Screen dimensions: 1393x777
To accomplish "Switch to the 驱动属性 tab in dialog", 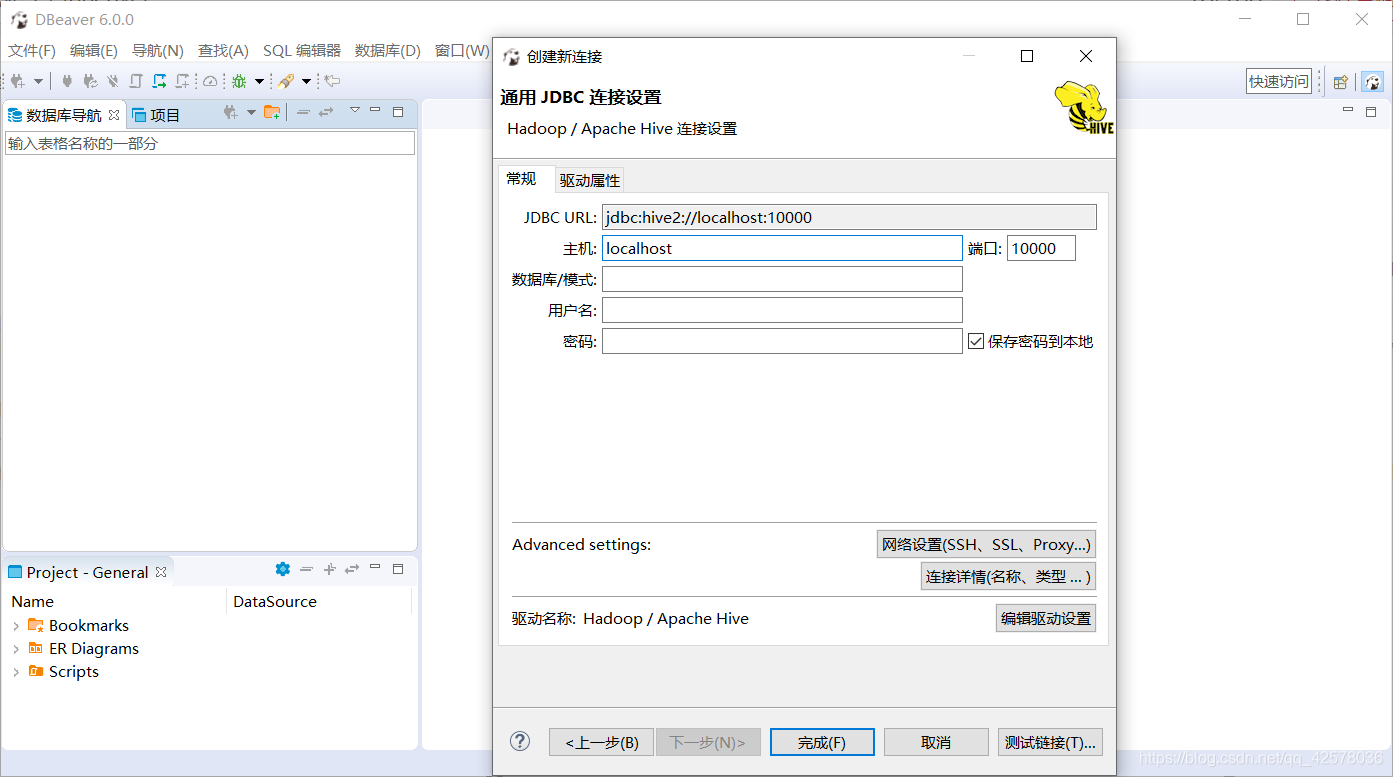I will coord(590,180).
